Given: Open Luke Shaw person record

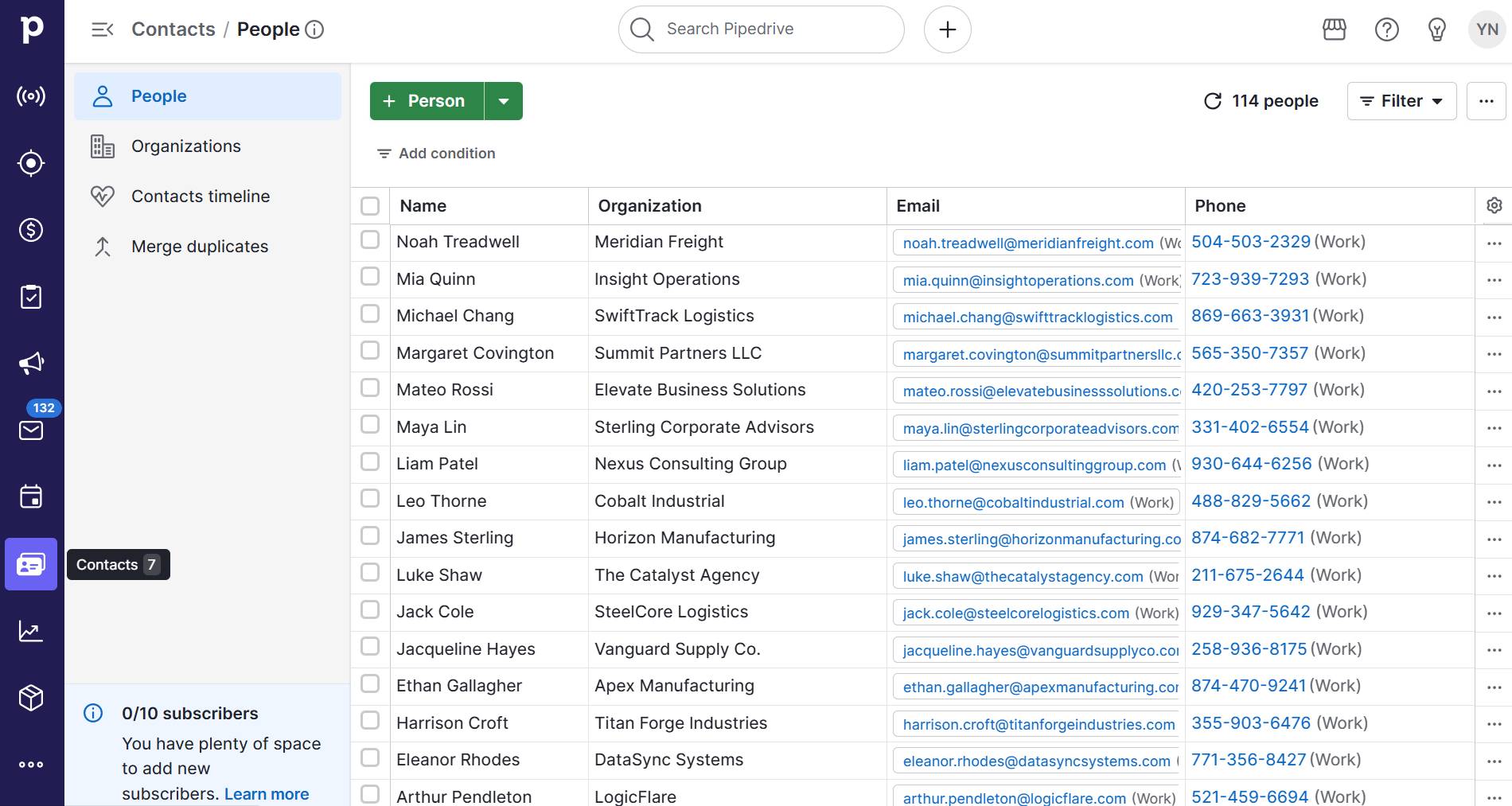Looking at the screenshot, I should click(x=439, y=575).
